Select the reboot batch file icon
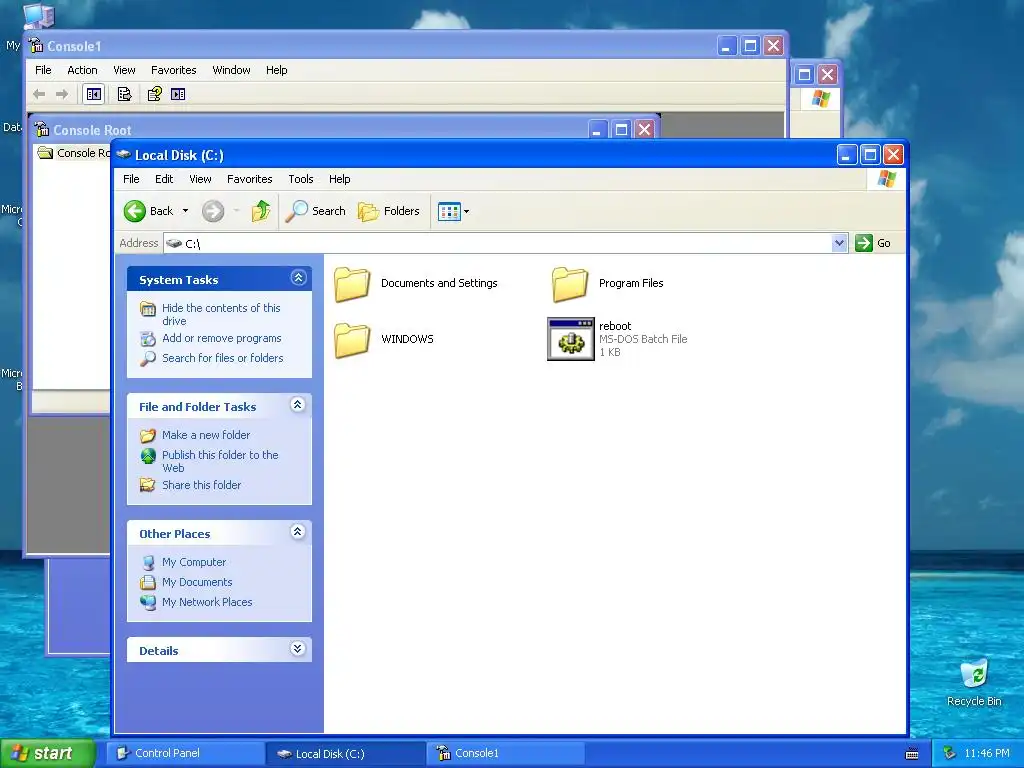 [x=571, y=339]
